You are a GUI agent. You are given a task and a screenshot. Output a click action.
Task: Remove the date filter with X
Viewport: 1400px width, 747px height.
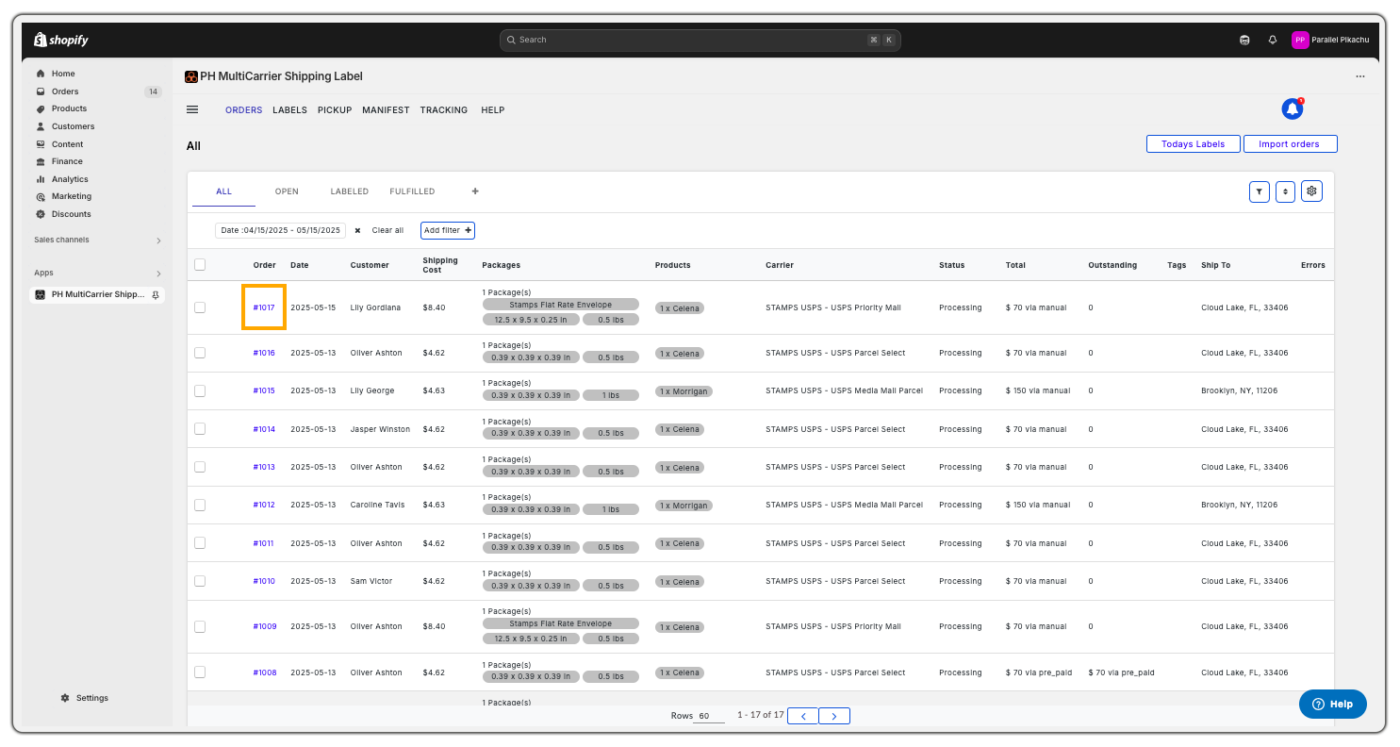pos(357,230)
